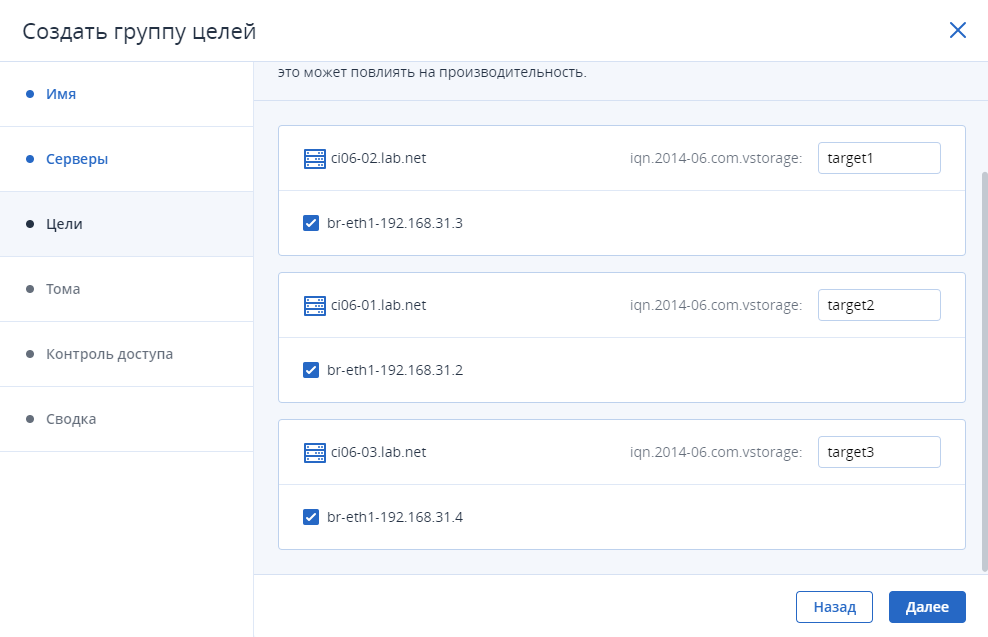Click the iqn prefix beside target2
This screenshot has width=988, height=637.
click(x=716, y=305)
